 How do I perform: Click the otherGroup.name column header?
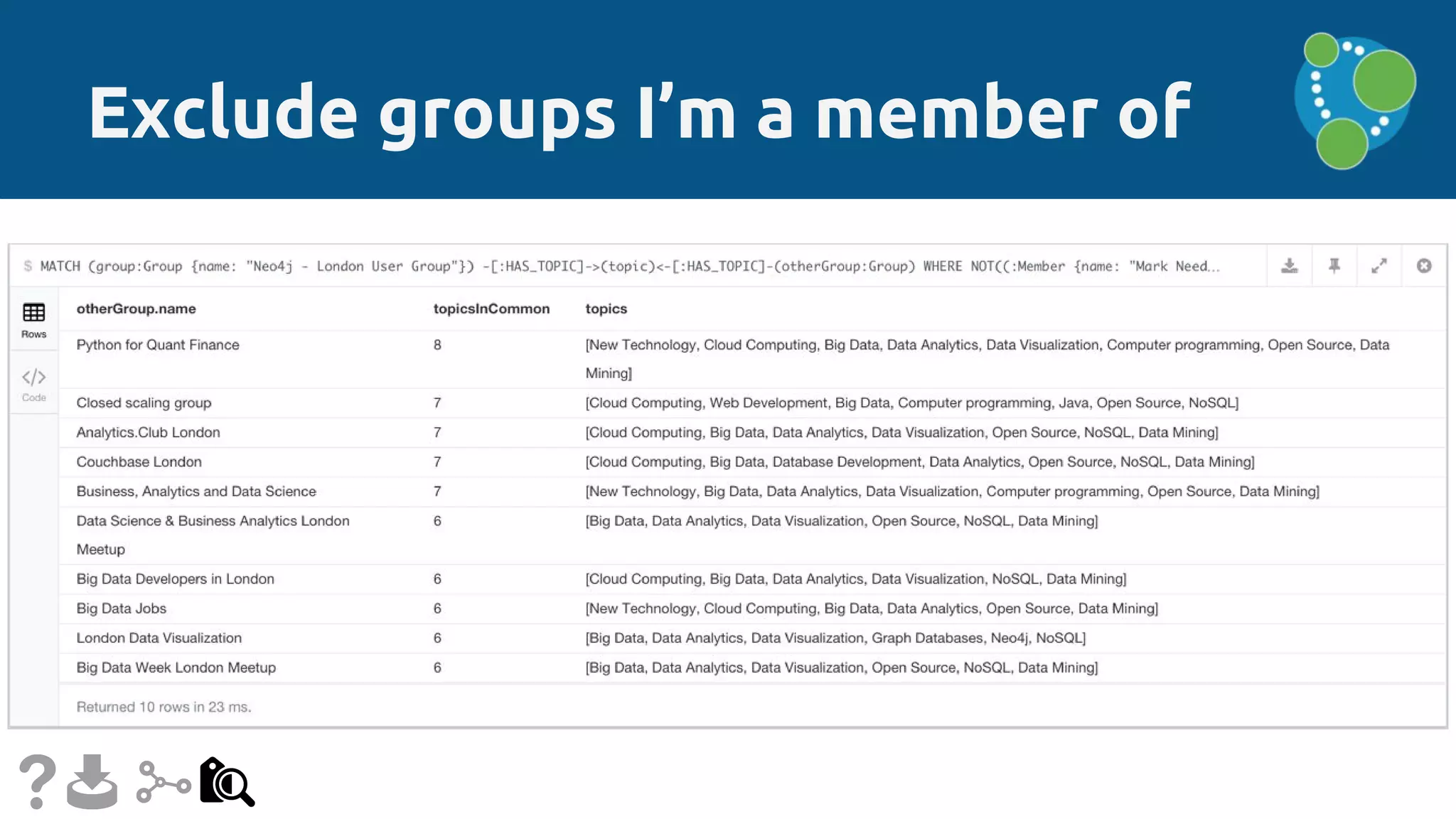pyautogui.click(x=136, y=309)
